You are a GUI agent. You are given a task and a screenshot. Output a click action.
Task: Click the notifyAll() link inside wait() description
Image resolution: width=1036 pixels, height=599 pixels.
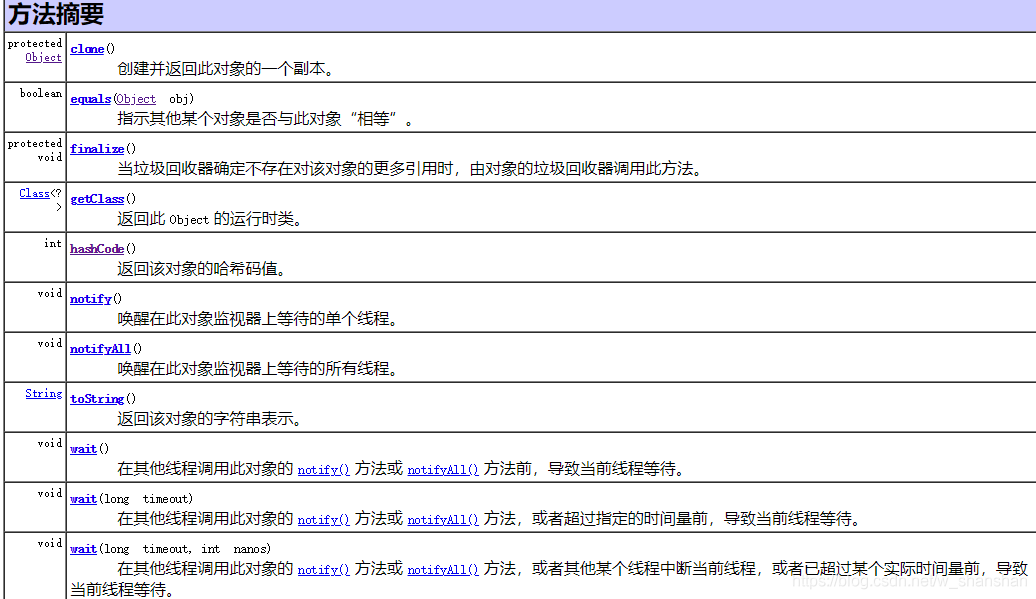click(442, 468)
